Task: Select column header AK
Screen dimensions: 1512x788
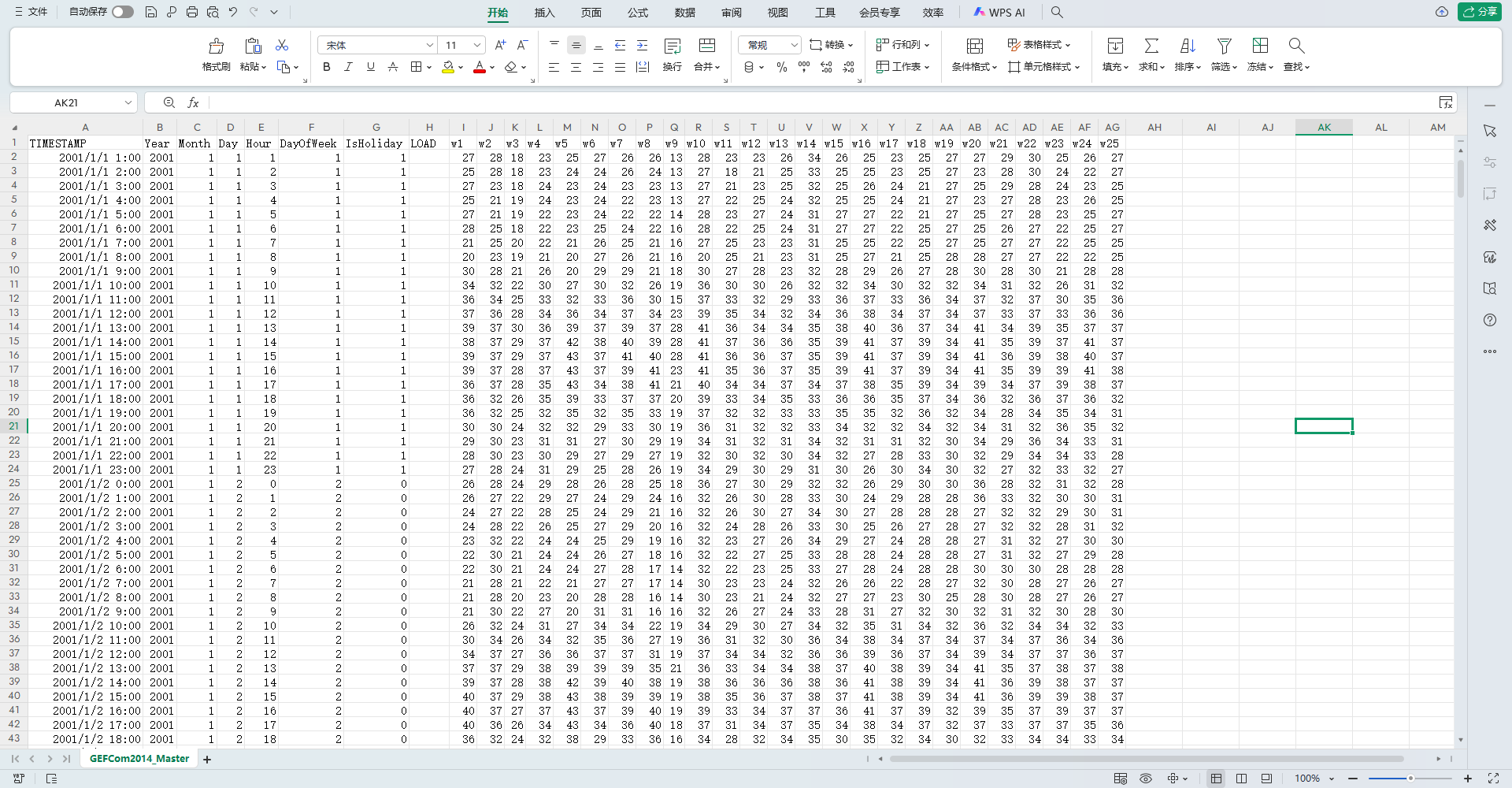Action: point(1324,127)
